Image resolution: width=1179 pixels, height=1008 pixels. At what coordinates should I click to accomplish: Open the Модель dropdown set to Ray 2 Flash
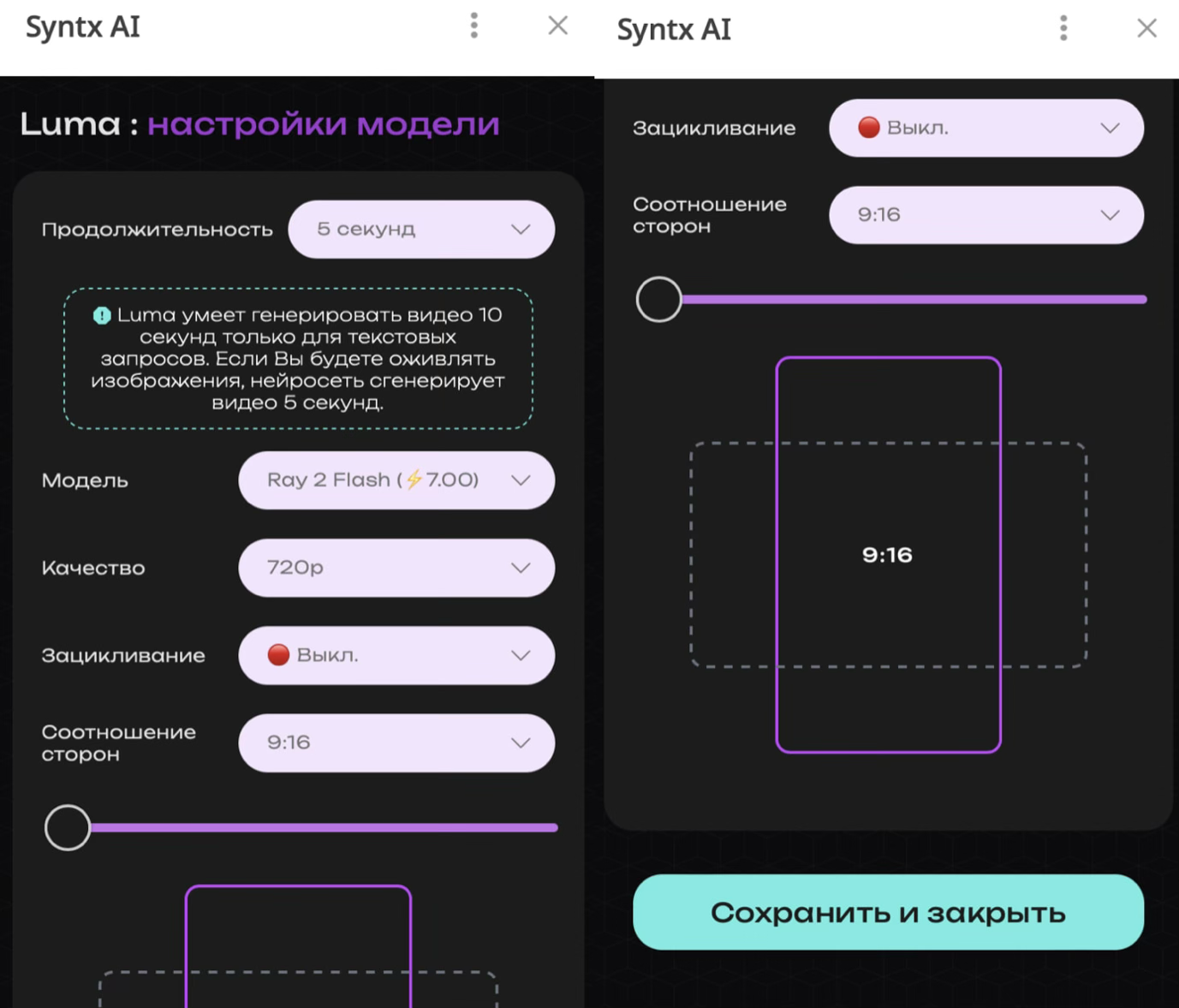[396, 480]
